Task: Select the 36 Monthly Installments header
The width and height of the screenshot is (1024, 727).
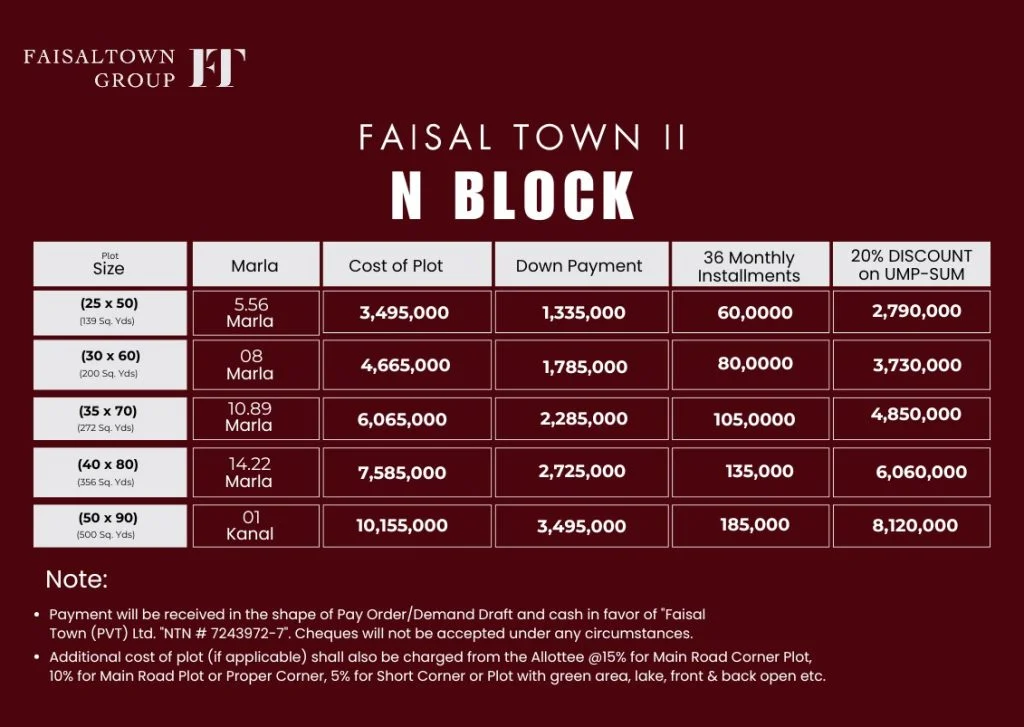Action: (749, 266)
